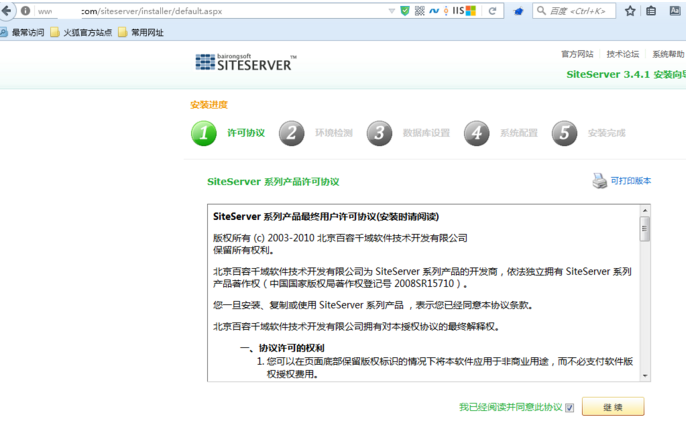
Task: Click the Aa reader toolbar icon
Action: pos(675,11)
